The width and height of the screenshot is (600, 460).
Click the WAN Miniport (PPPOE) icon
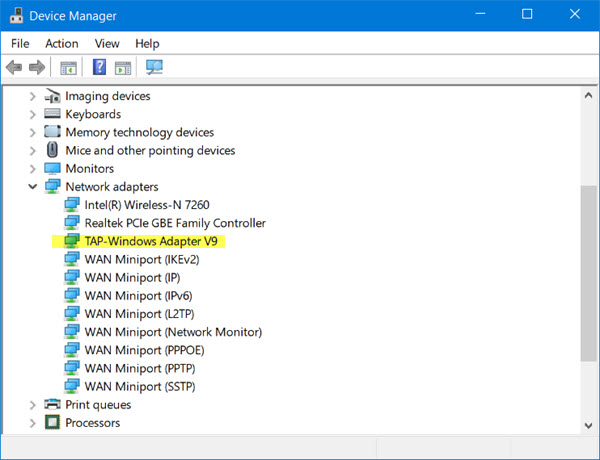[72, 350]
